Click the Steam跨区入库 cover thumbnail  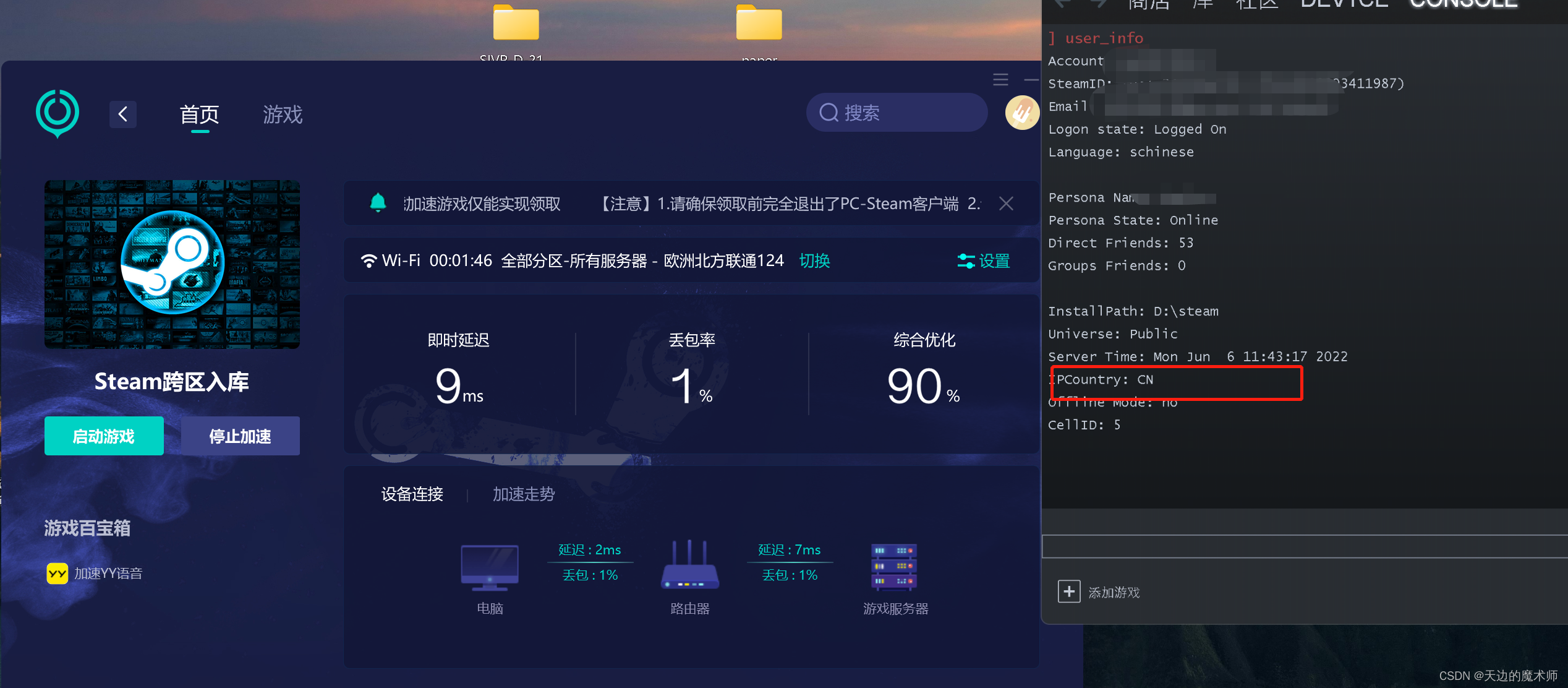click(172, 264)
